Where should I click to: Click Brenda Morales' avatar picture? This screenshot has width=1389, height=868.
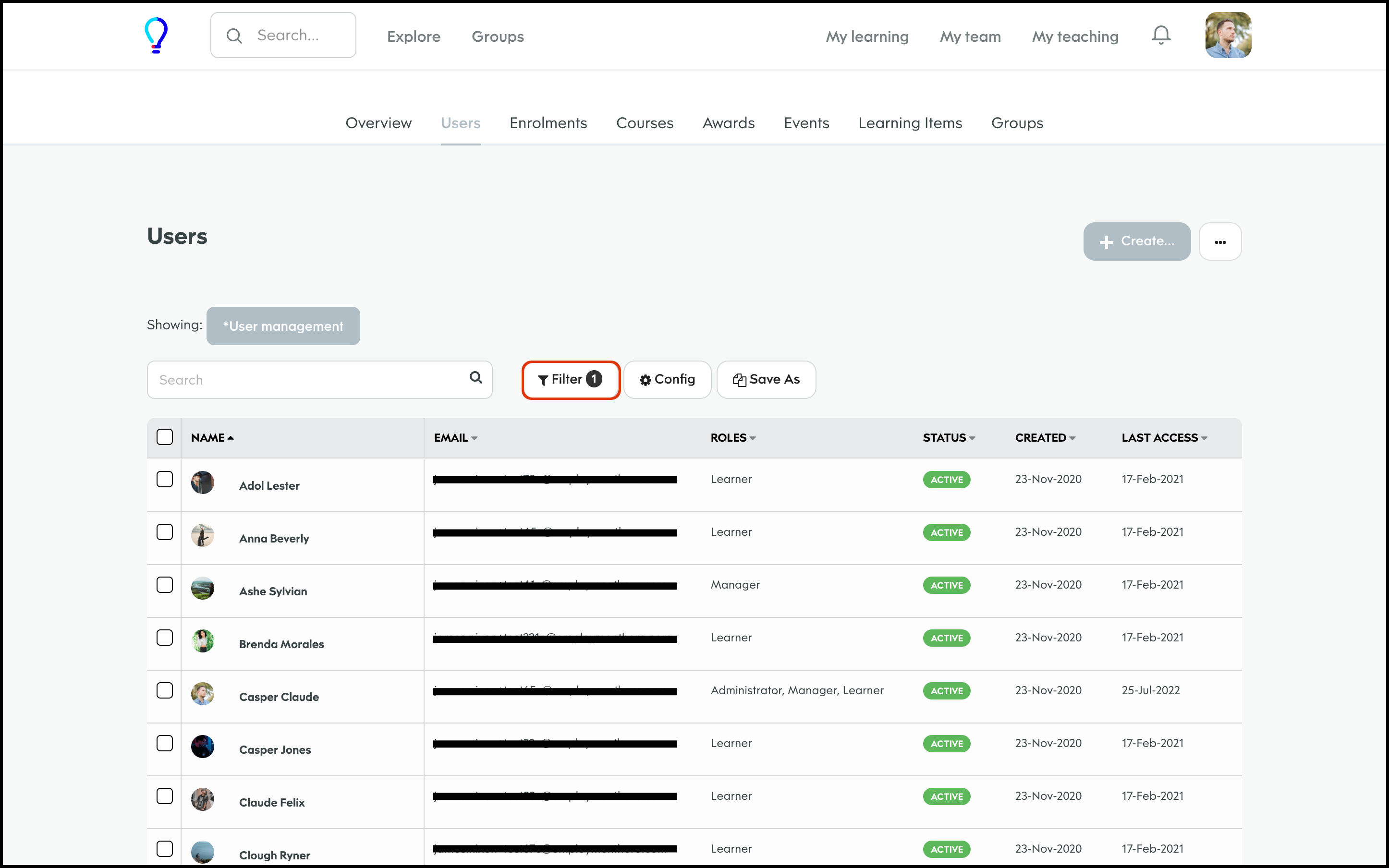click(203, 640)
